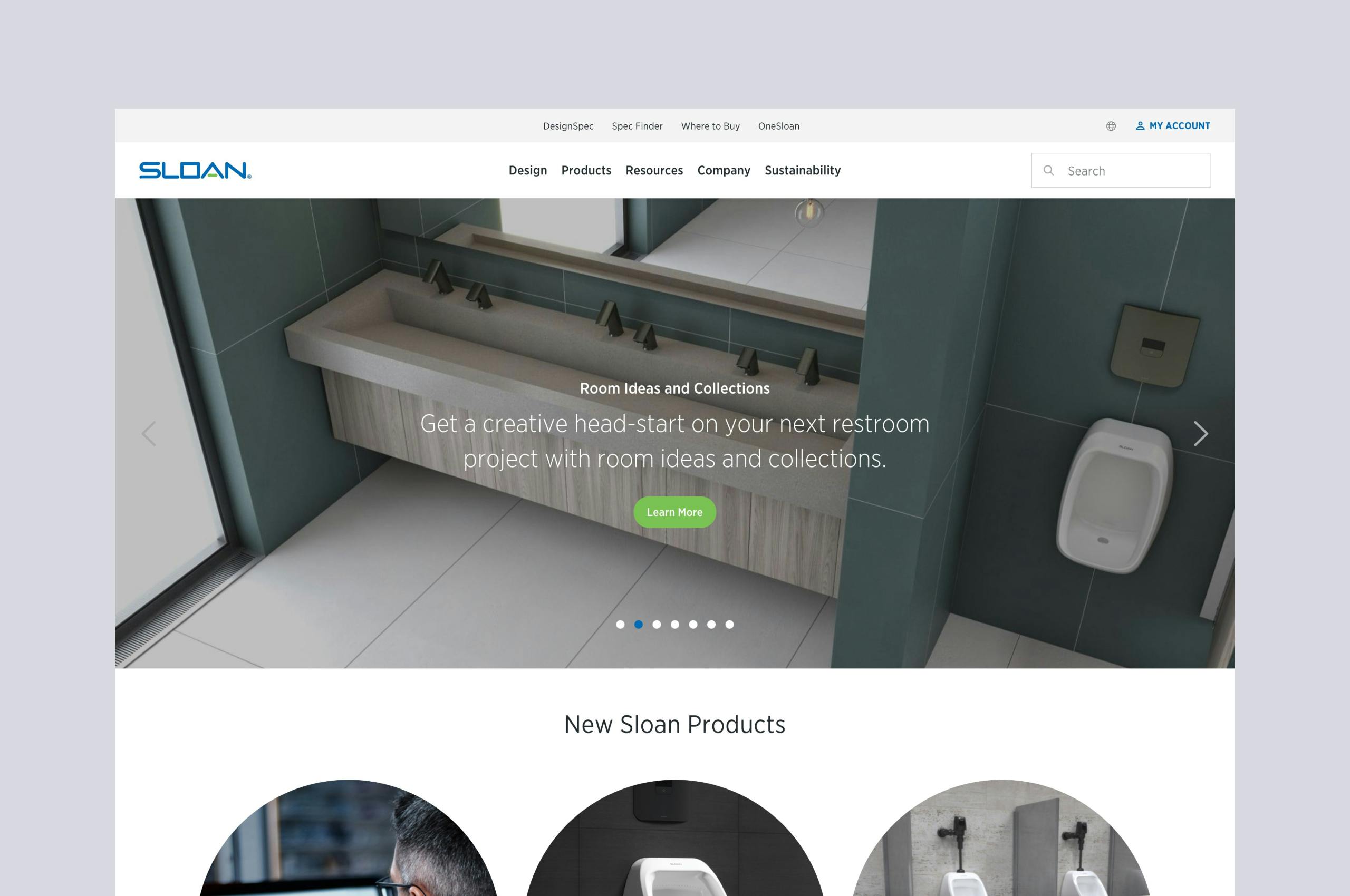
Task: Click the green Learn More button
Action: 674,513
